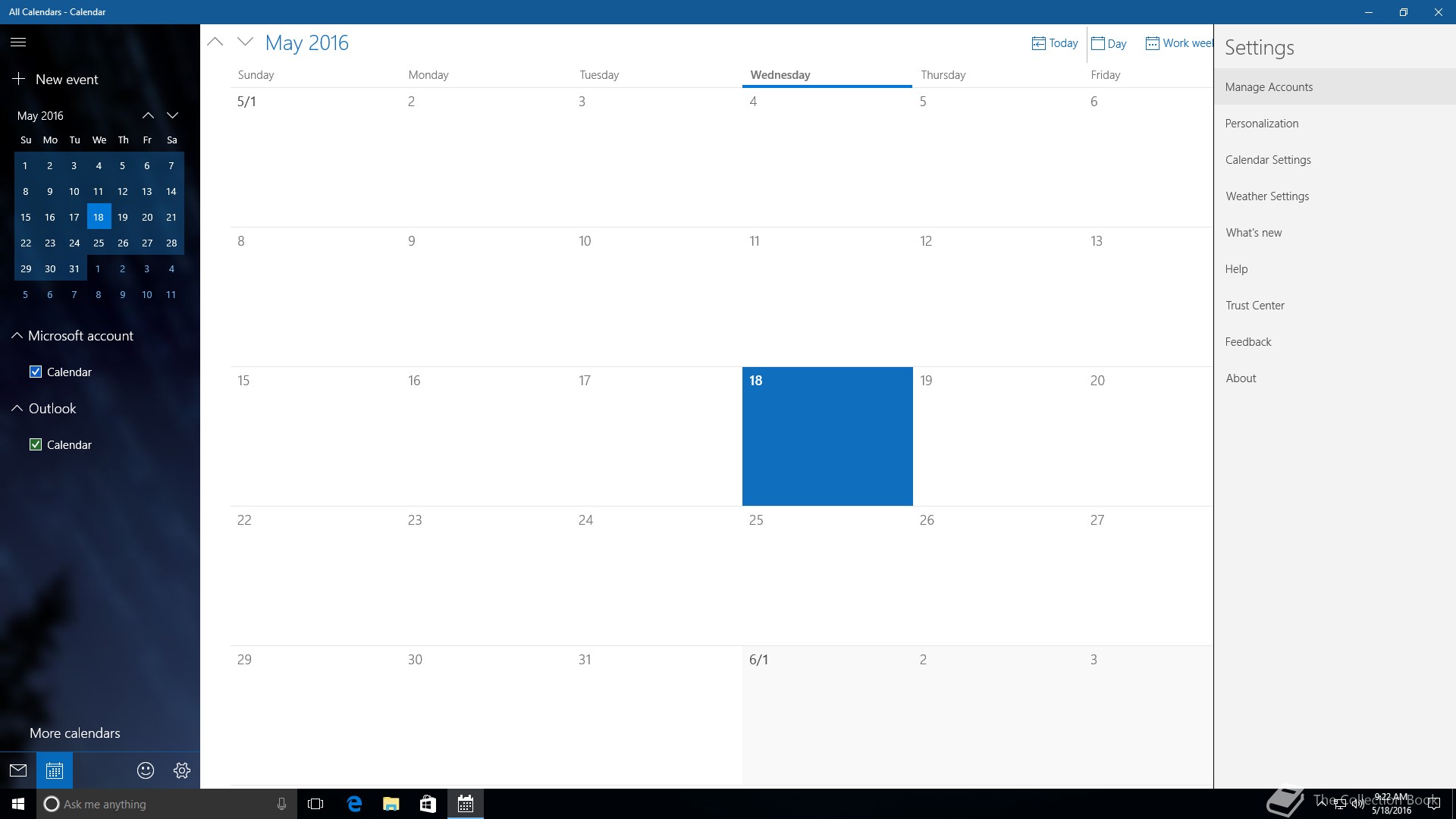Select the 5/1 cell in main calendar
The height and width of the screenshot is (819, 1456).
pos(315,157)
